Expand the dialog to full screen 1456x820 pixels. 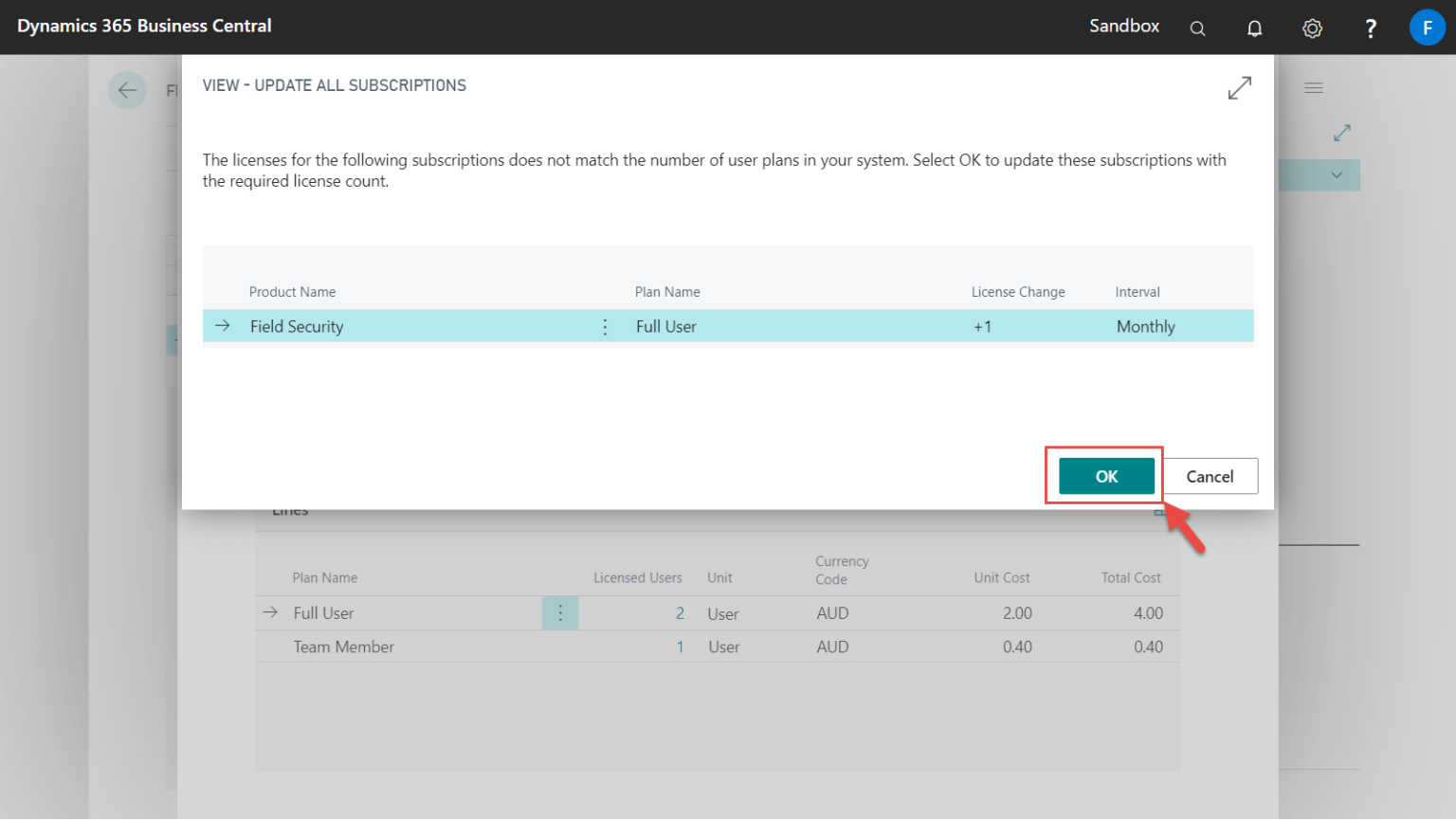1239,88
